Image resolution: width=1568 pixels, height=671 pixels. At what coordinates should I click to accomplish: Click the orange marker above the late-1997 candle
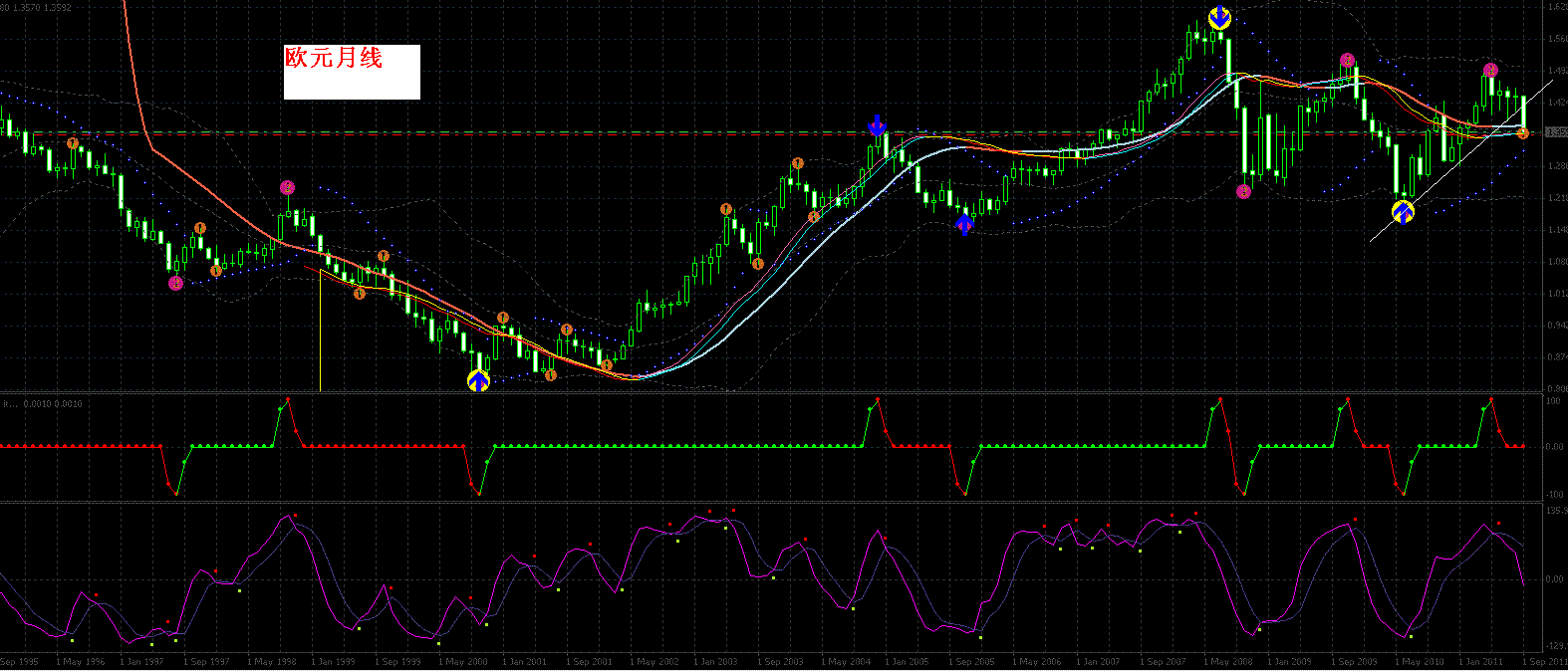(x=200, y=228)
